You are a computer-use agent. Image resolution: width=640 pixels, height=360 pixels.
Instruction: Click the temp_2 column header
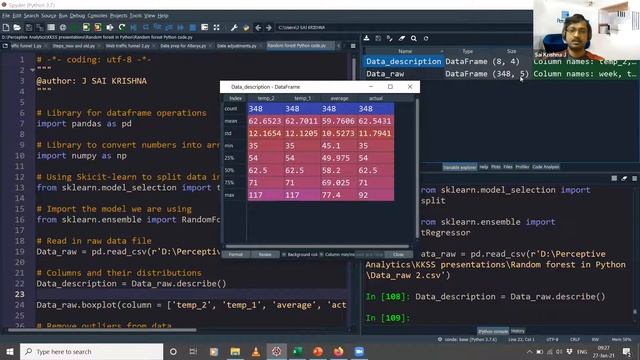[266, 98]
